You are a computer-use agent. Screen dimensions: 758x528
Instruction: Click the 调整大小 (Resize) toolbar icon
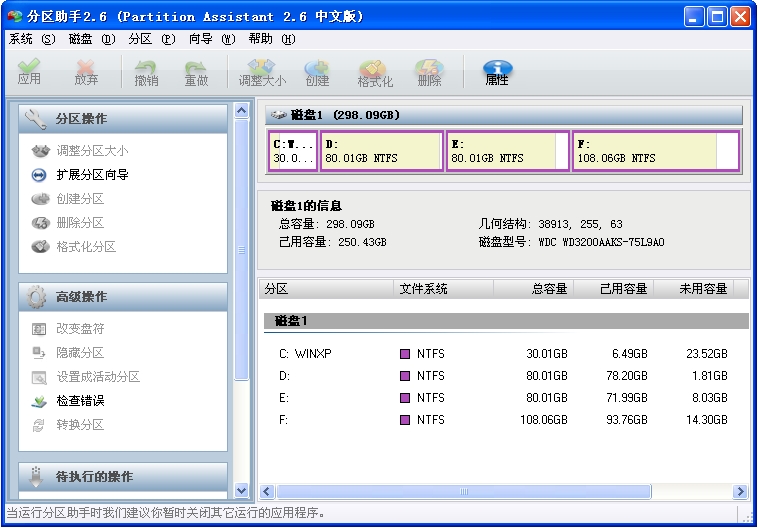262,73
